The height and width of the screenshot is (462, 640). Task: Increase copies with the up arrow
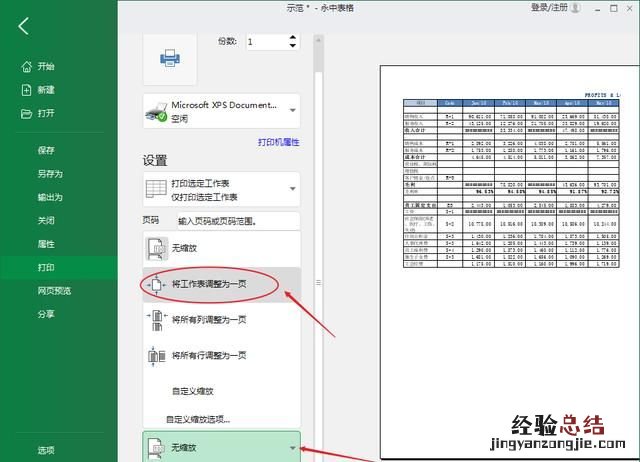293,37
